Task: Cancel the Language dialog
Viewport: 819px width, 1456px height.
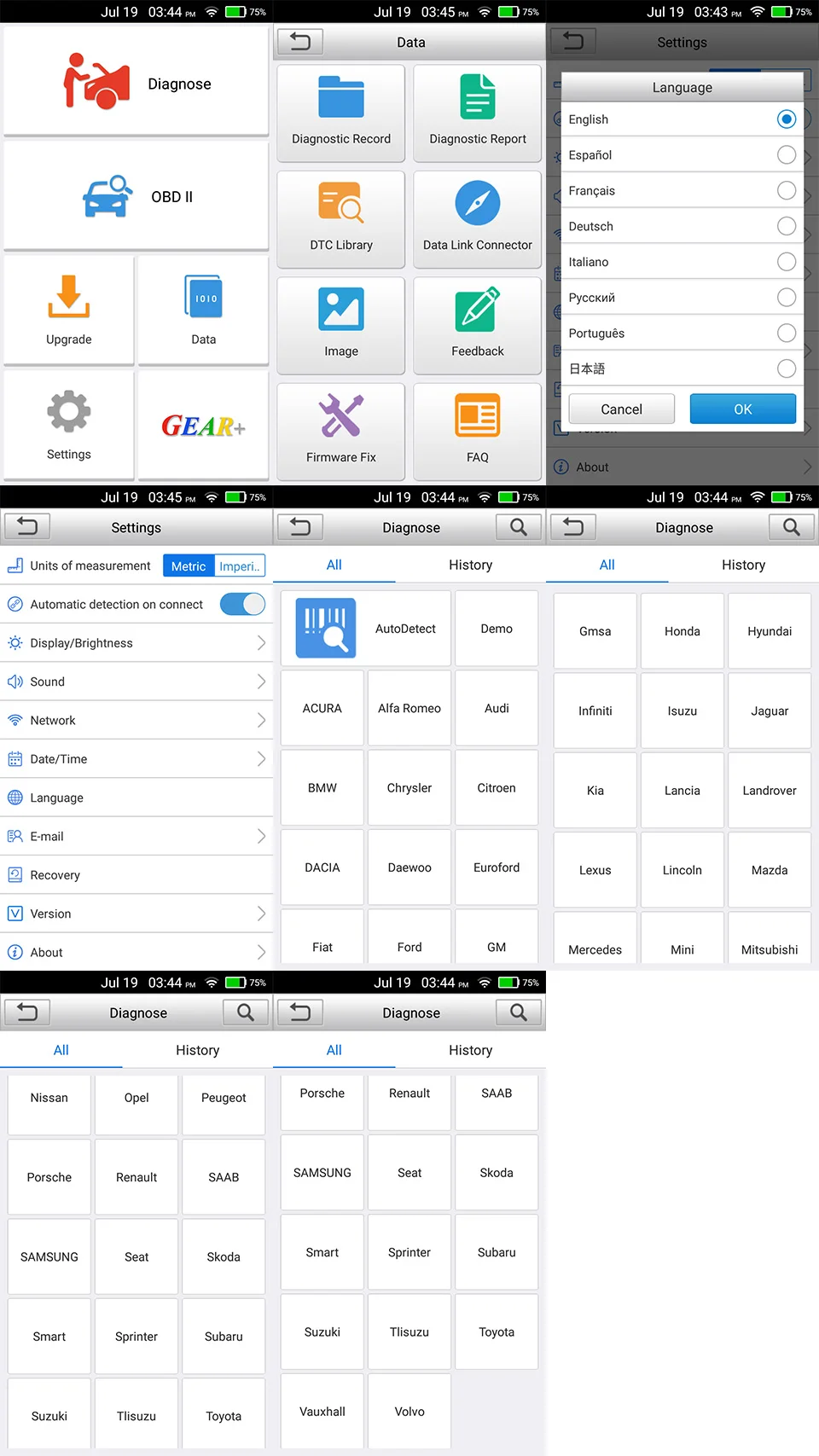Action: coord(622,409)
